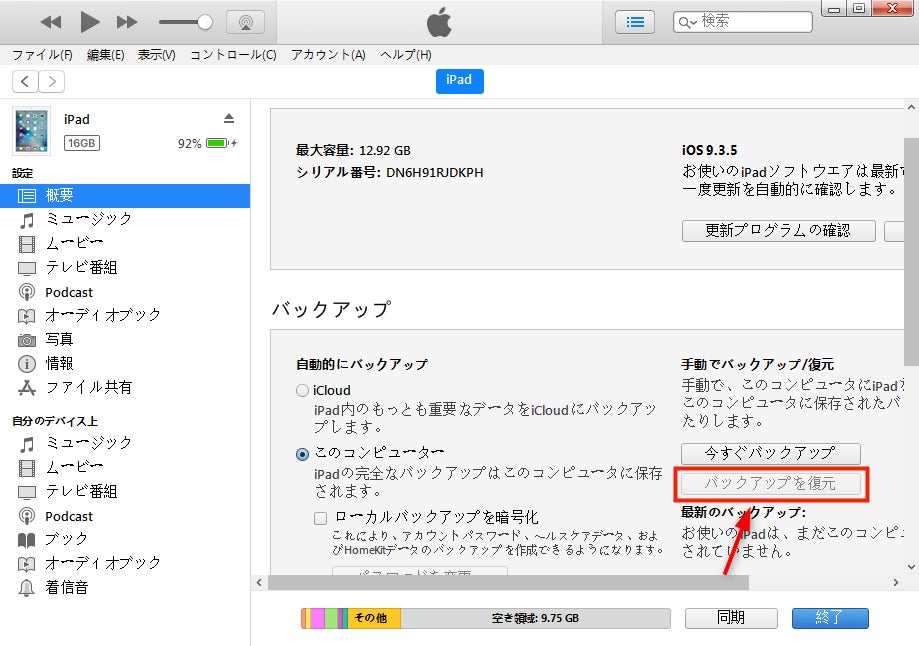Click the fast-forward (next track) button
This screenshot has width=919, height=646.
[x=127, y=22]
